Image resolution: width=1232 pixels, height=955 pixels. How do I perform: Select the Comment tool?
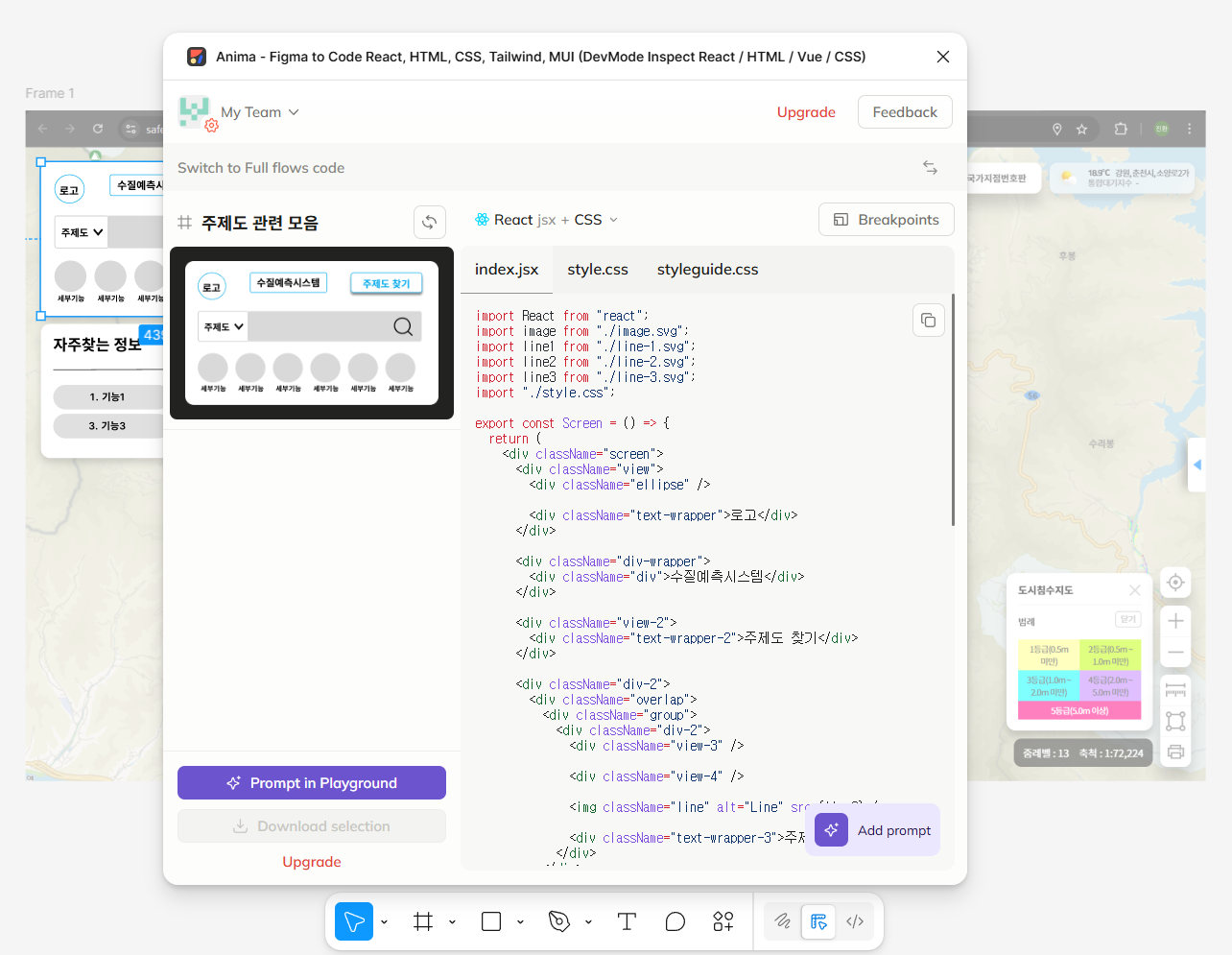[675, 921]
